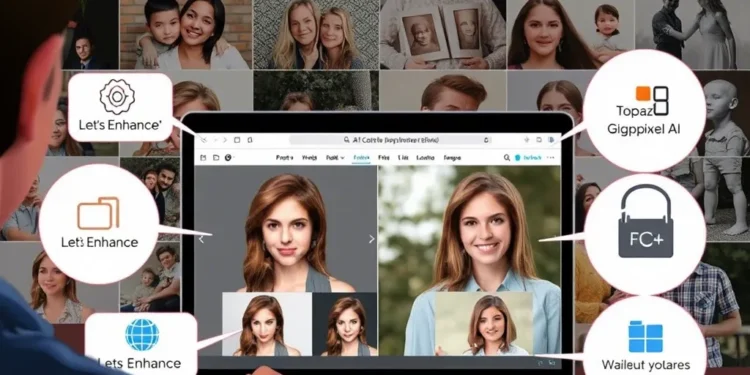Image resolution: width=750 pixels, height=375 pixels.
Task: Open the underlined active navigation tab
Action: click(x=361, y=158)
